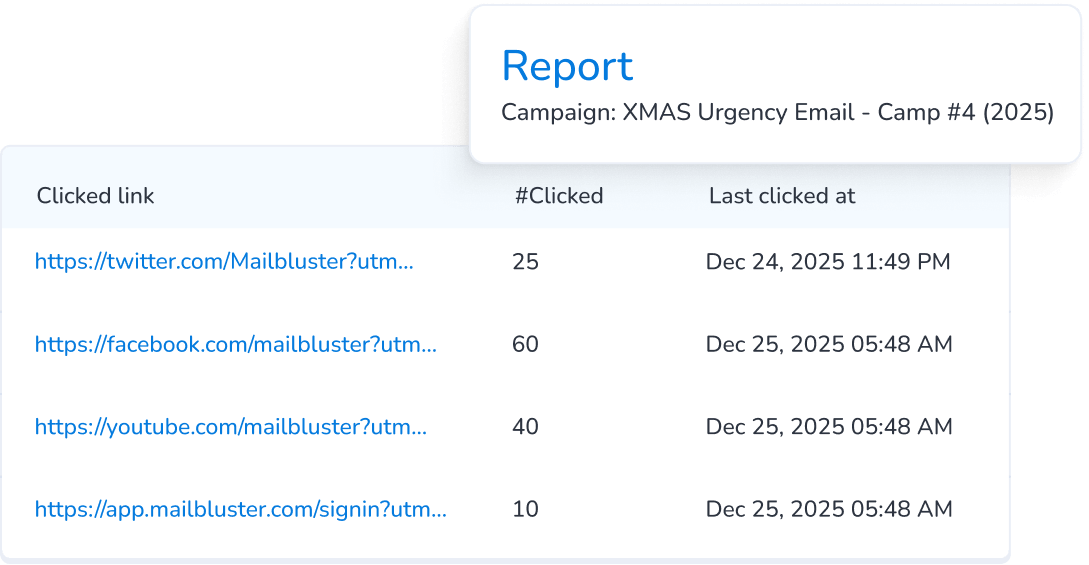Select the YouTube row's last clicked timestamp
The width and height of the screenshot is (1089, 565).
point(829,426)
